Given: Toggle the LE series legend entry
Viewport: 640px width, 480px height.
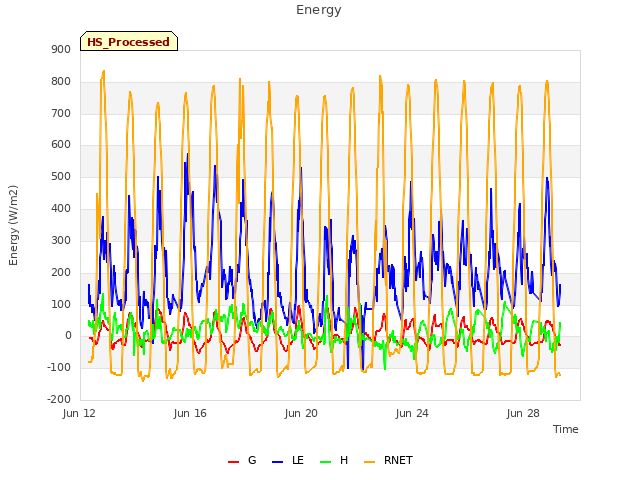Looking at the screenshot, I should click(x=288, y=460).
